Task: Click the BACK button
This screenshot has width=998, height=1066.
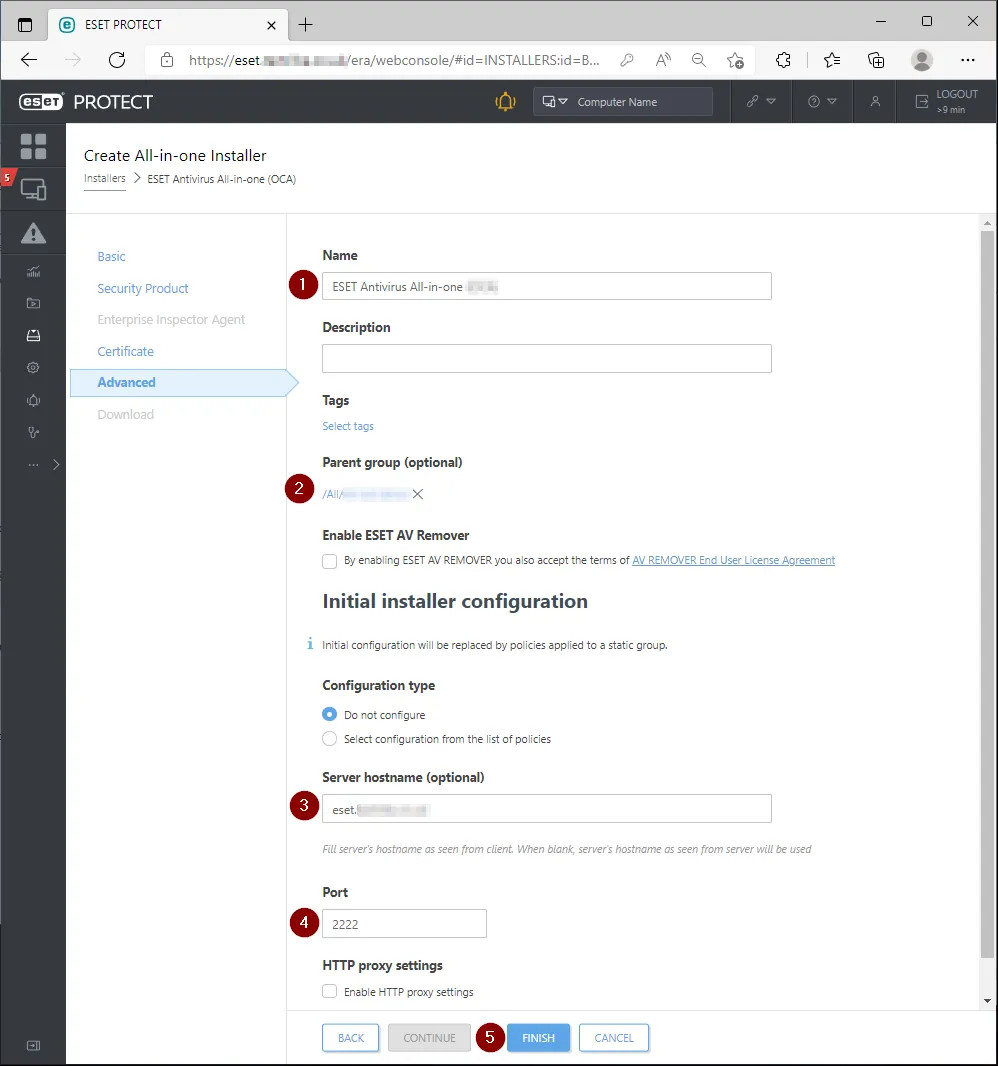Action: (x=351, y=1038)
